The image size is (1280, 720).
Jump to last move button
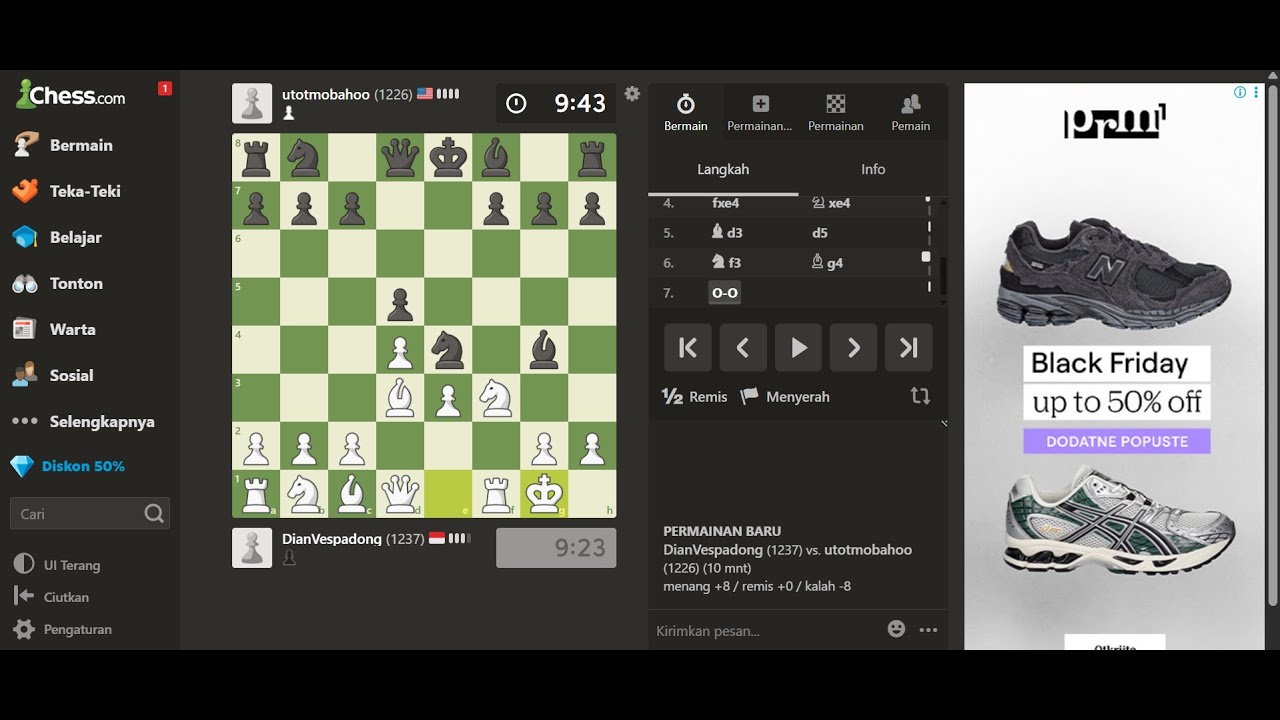click(x=908, y=348)
